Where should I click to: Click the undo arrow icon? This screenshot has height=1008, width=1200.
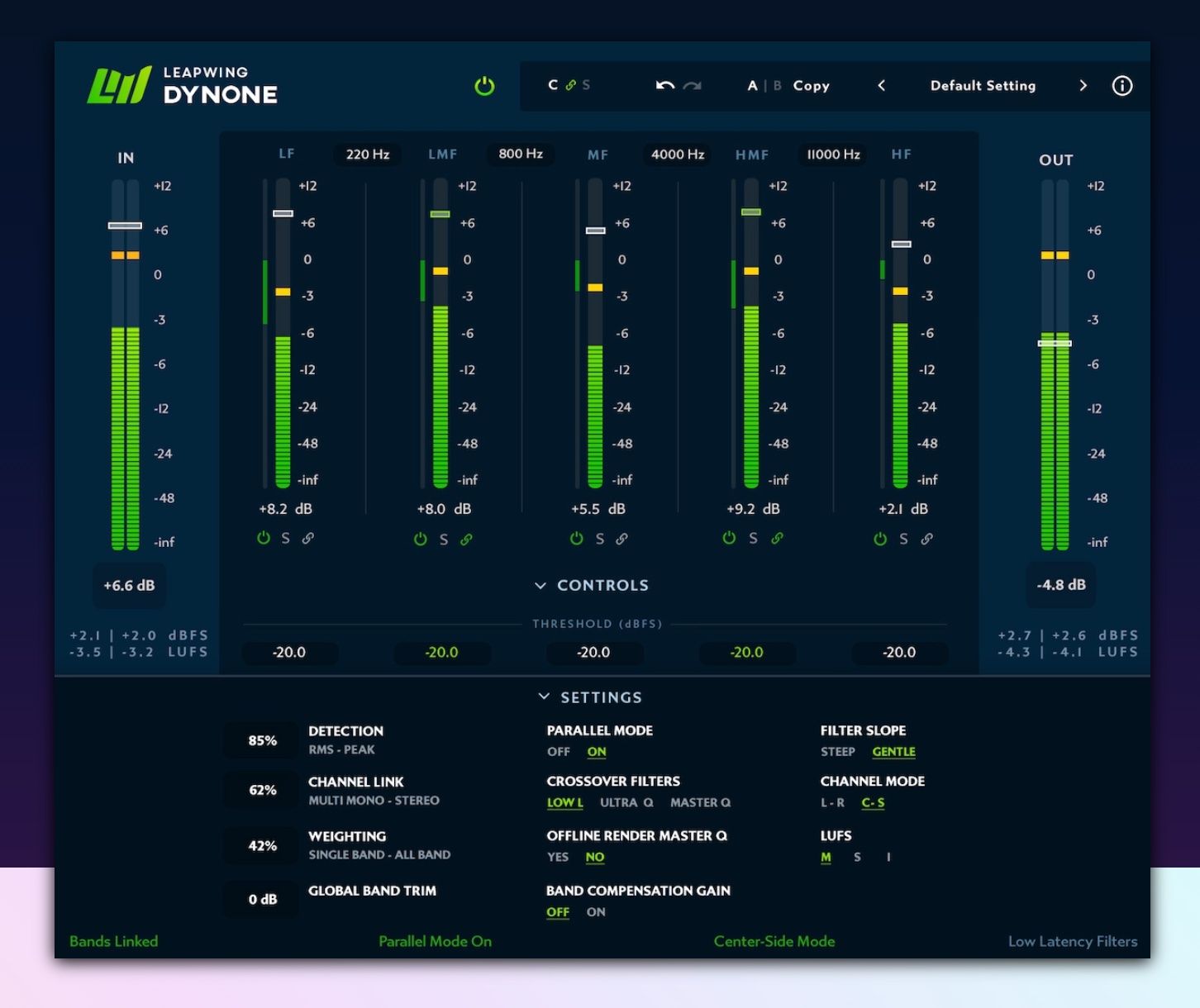664,85
